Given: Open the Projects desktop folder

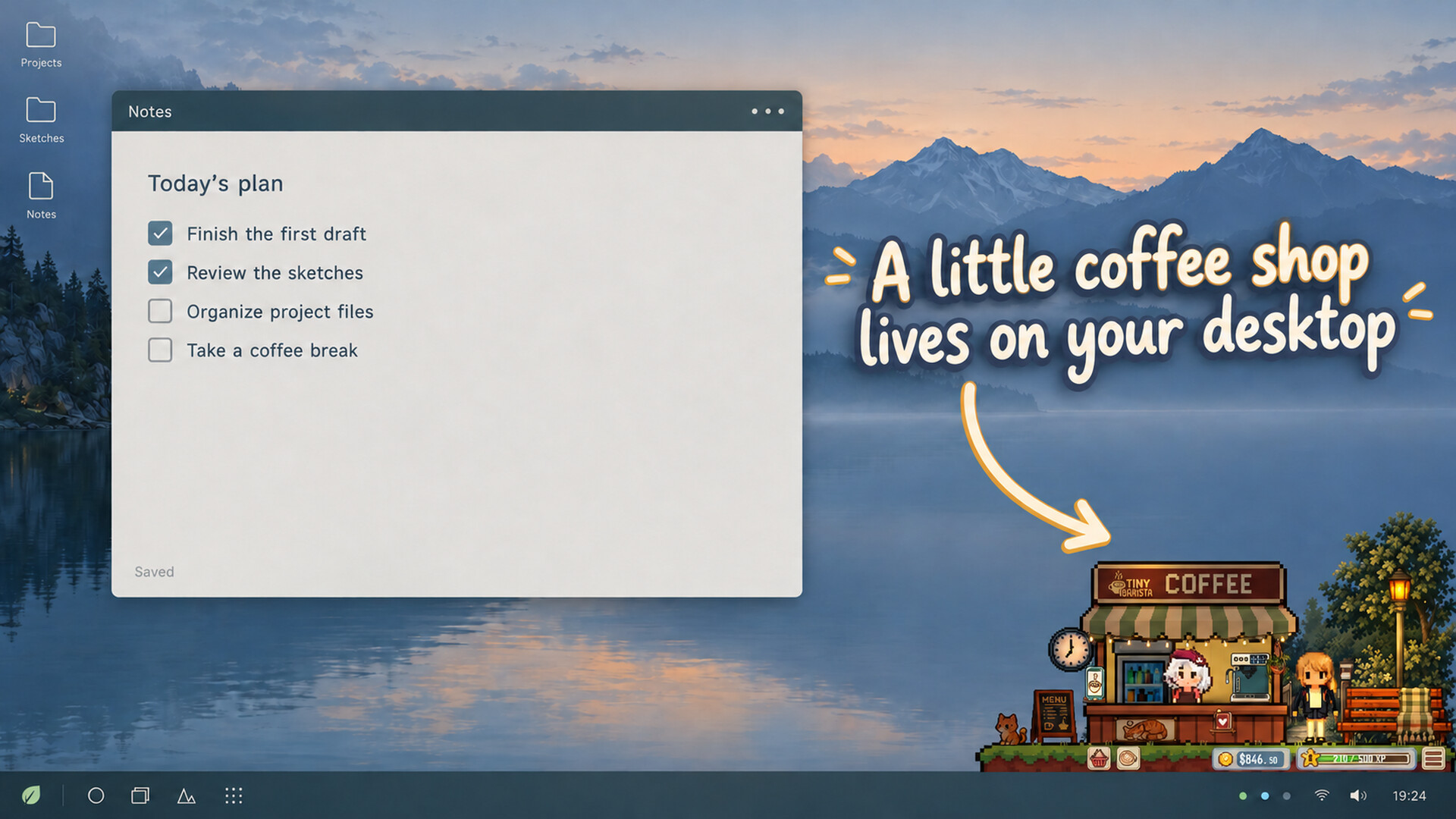Looking at the screenshot, I should (x=41, y=45).
